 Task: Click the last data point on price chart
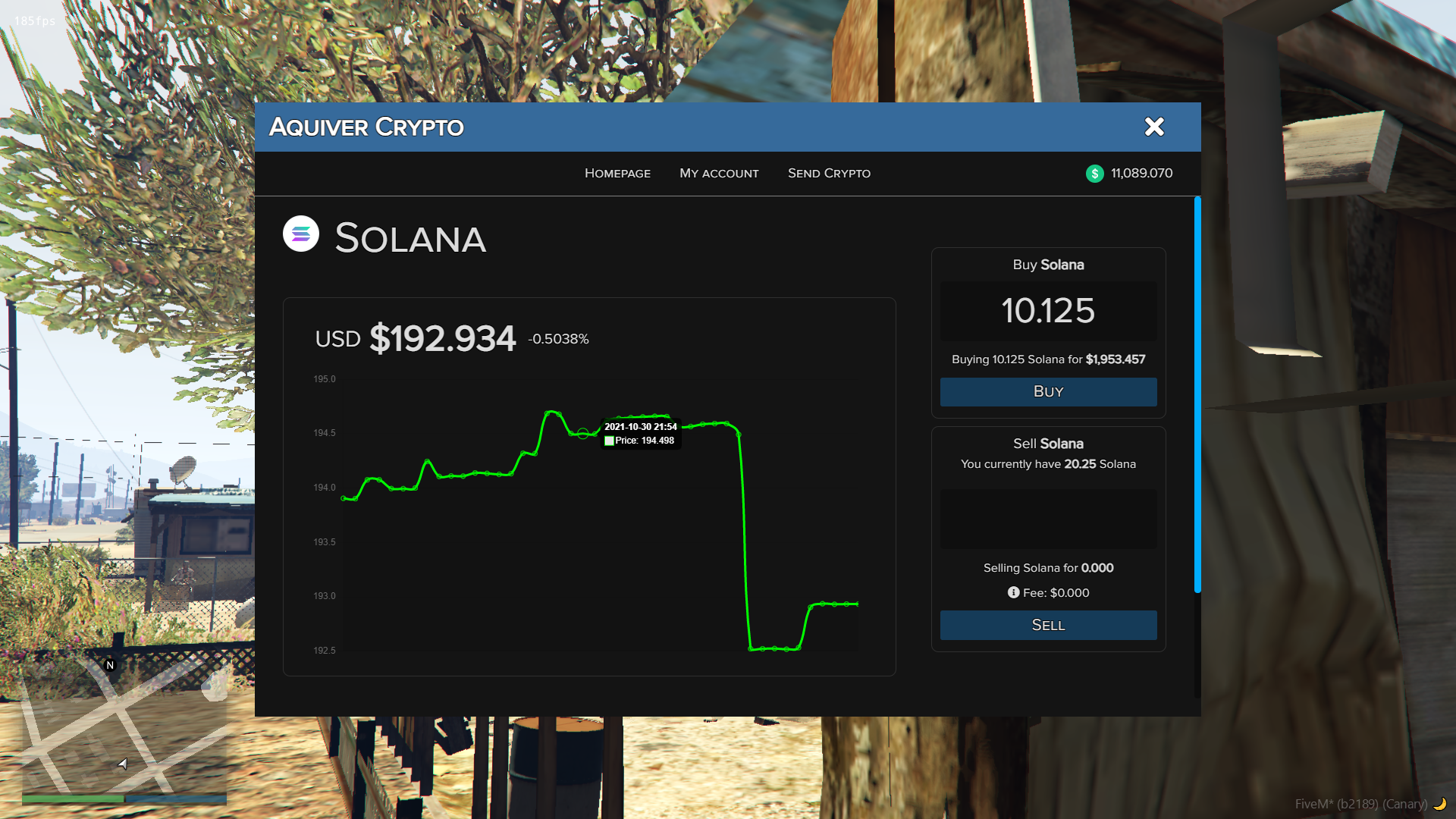[858, 604]
